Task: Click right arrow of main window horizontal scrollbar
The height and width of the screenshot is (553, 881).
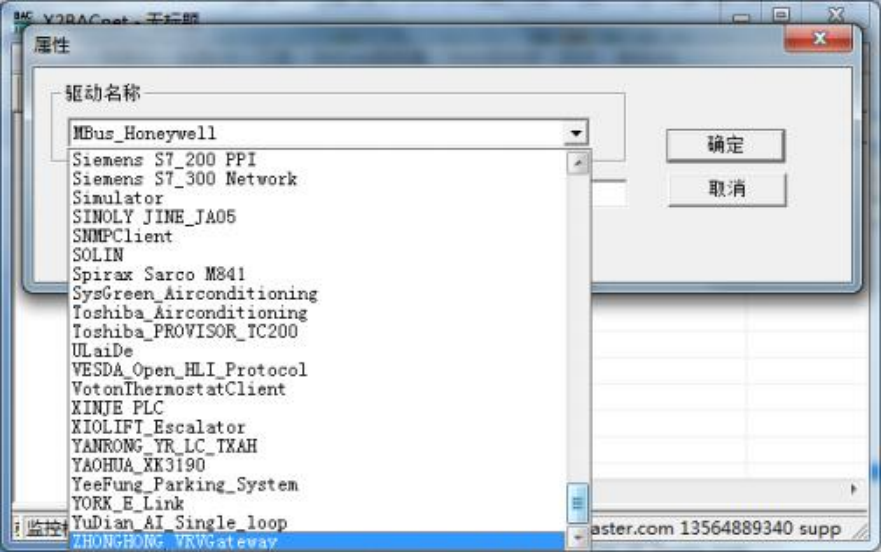Action: [x=854, y=489]
